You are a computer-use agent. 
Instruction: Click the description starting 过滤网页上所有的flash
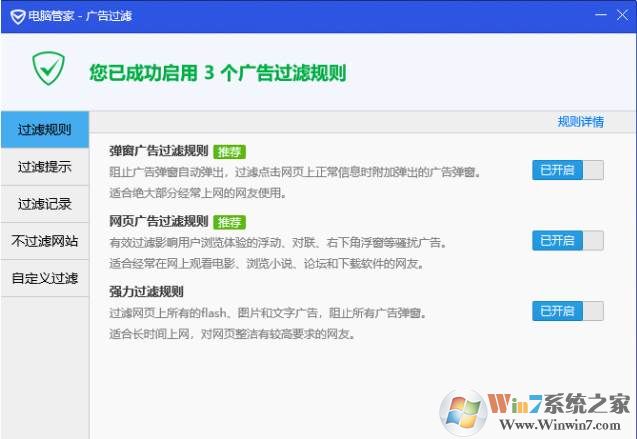point(268,313)
